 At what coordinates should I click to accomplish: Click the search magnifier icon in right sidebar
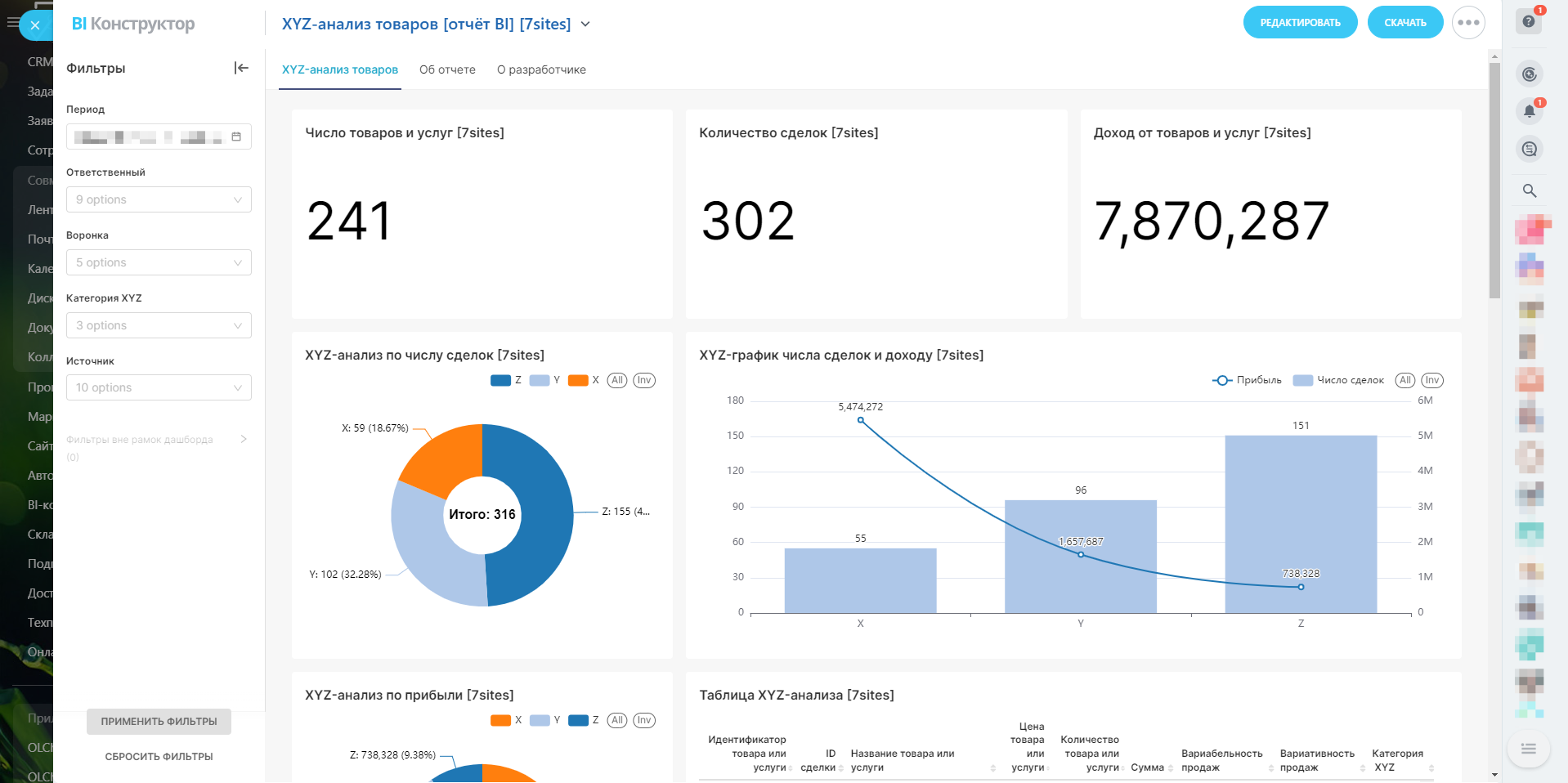pyautogui.click(x=1529, y=190)
